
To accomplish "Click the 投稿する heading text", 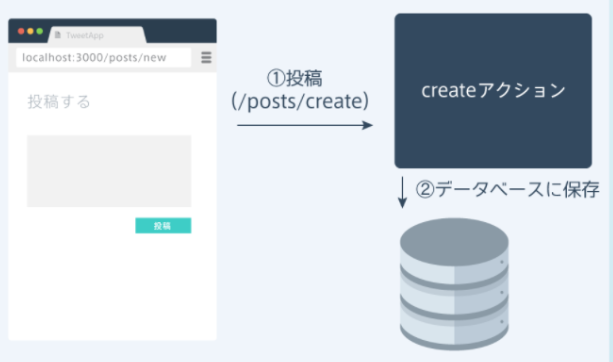I will coord(59,102).
